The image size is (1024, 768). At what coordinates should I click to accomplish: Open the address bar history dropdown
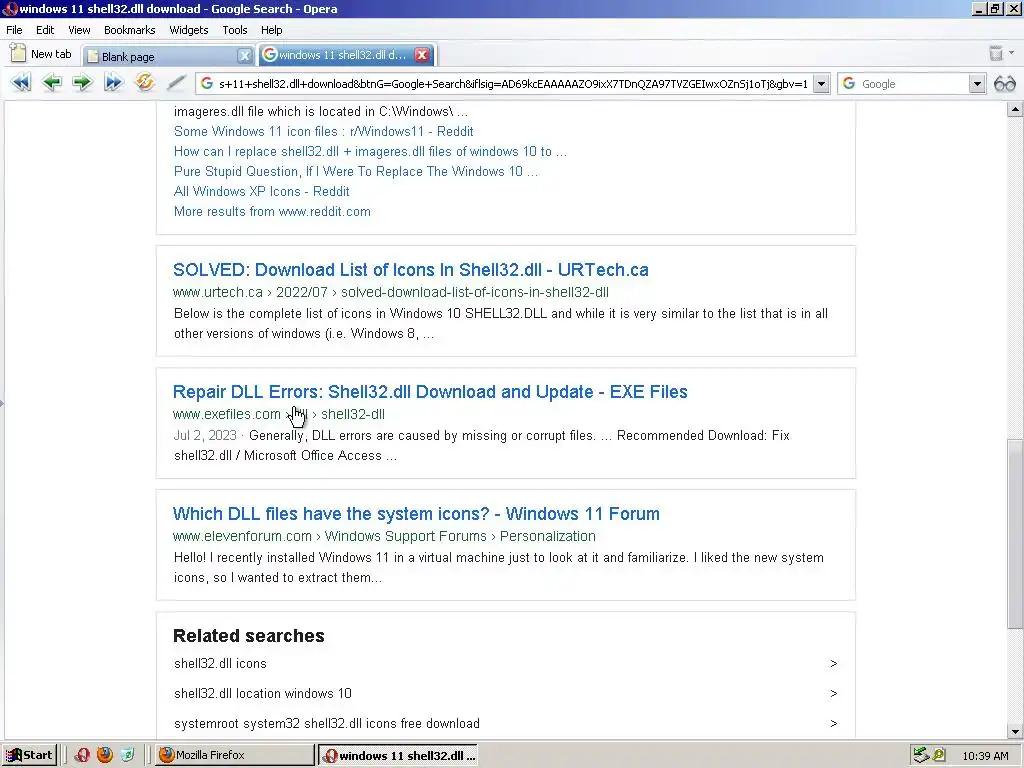coord(822,84)
